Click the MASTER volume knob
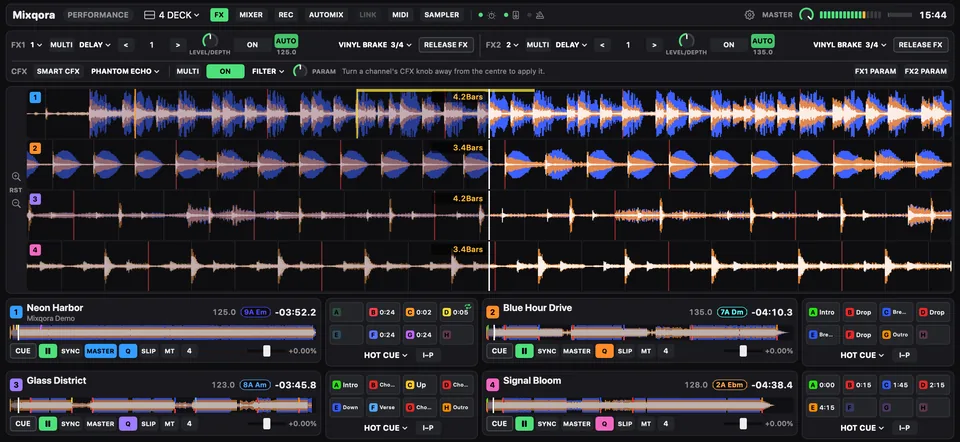This screenshot has width=960, height=442. [x=807, y=15]
